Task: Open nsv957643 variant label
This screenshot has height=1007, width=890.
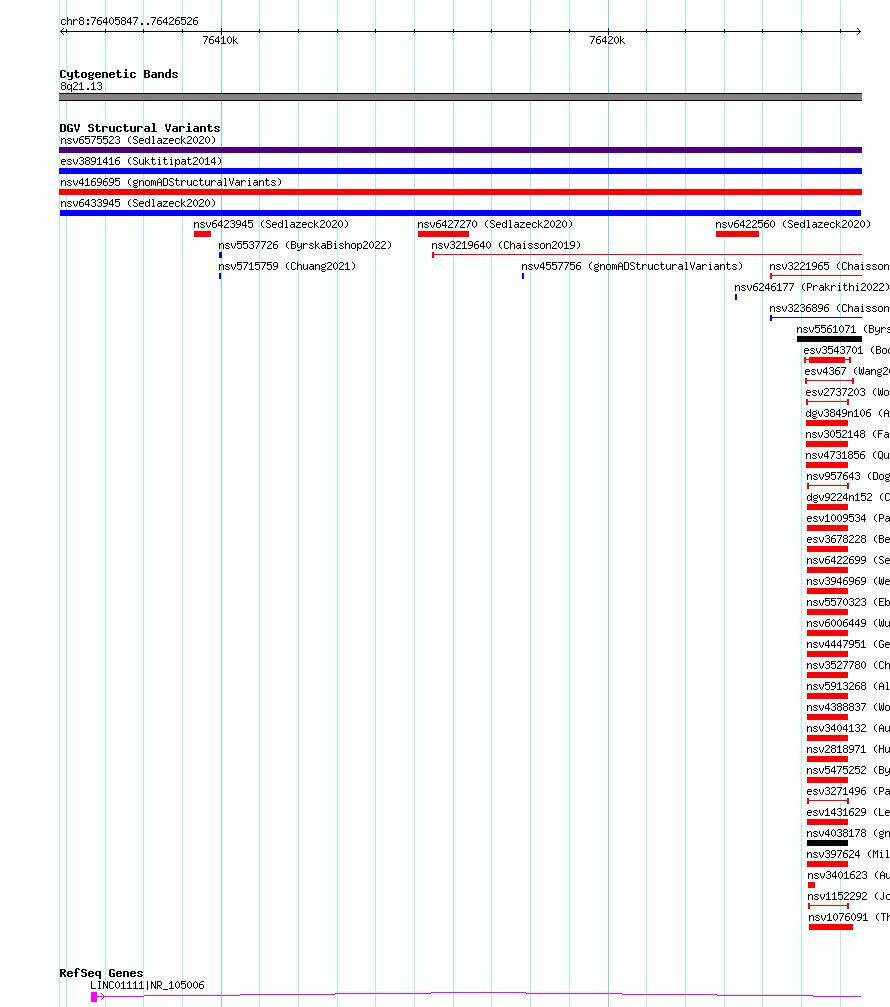Action: pyautogui.click(x=848, y=476)
